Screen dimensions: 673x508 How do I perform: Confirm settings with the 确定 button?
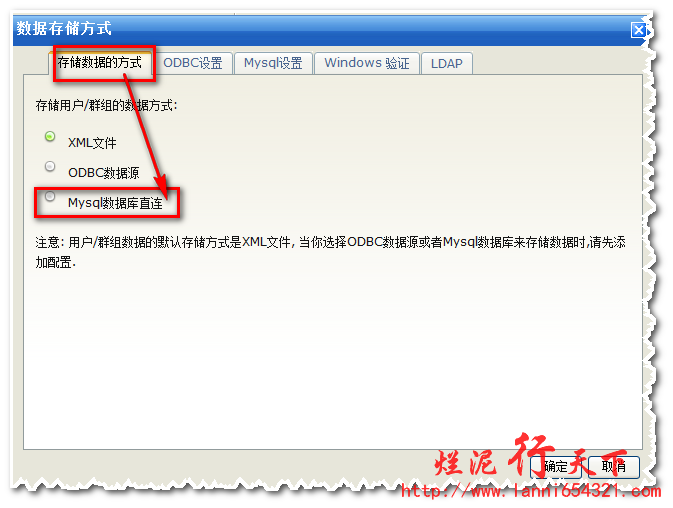(x=556, y=466)
